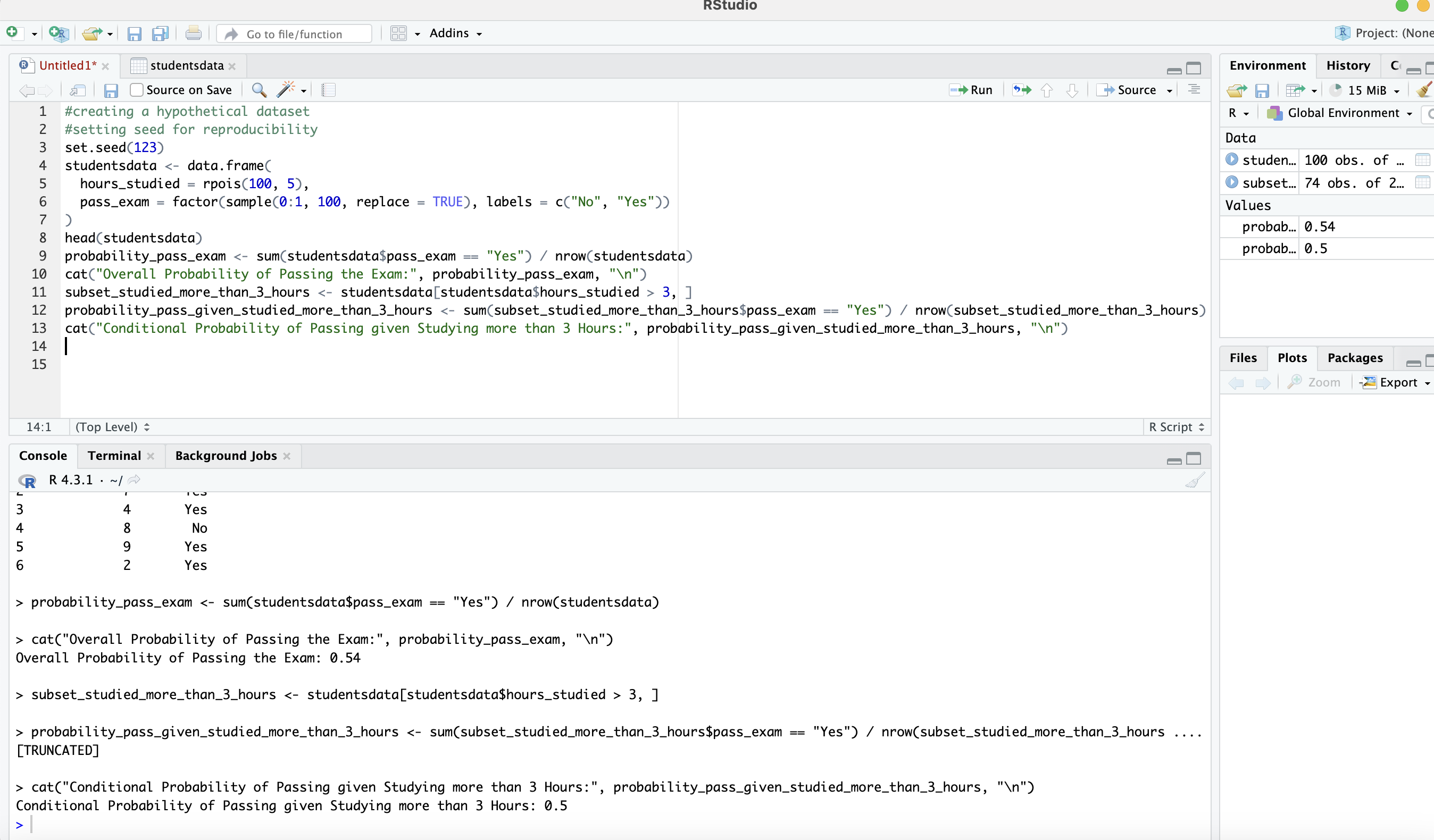
Task: Open Import Dataset in the Environment pane
Action: [x=1300, y=90]
